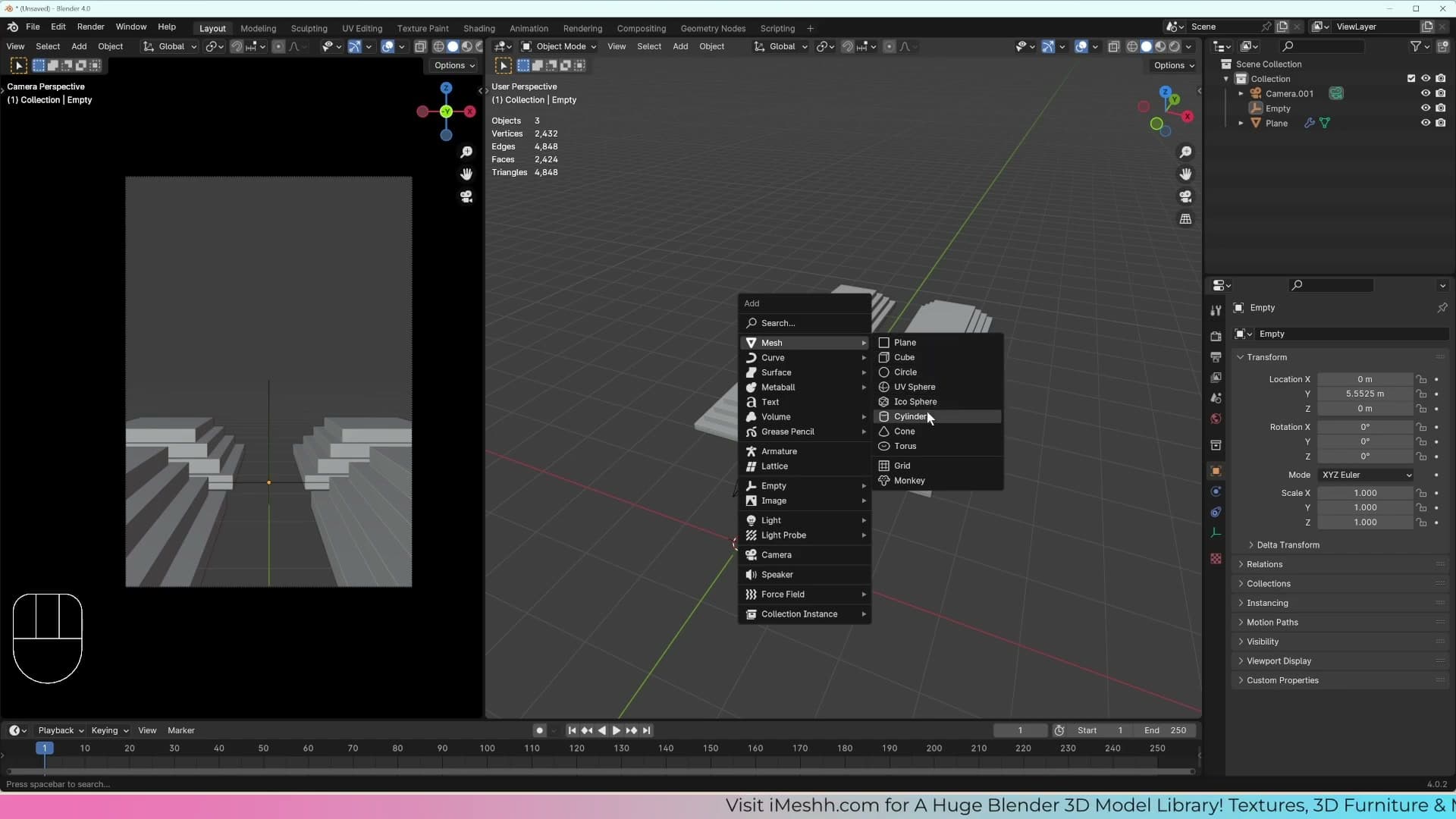Expand the Viewport Display panel
Viewport: 1456px width, 819px height.
(x=1279, y=661)
